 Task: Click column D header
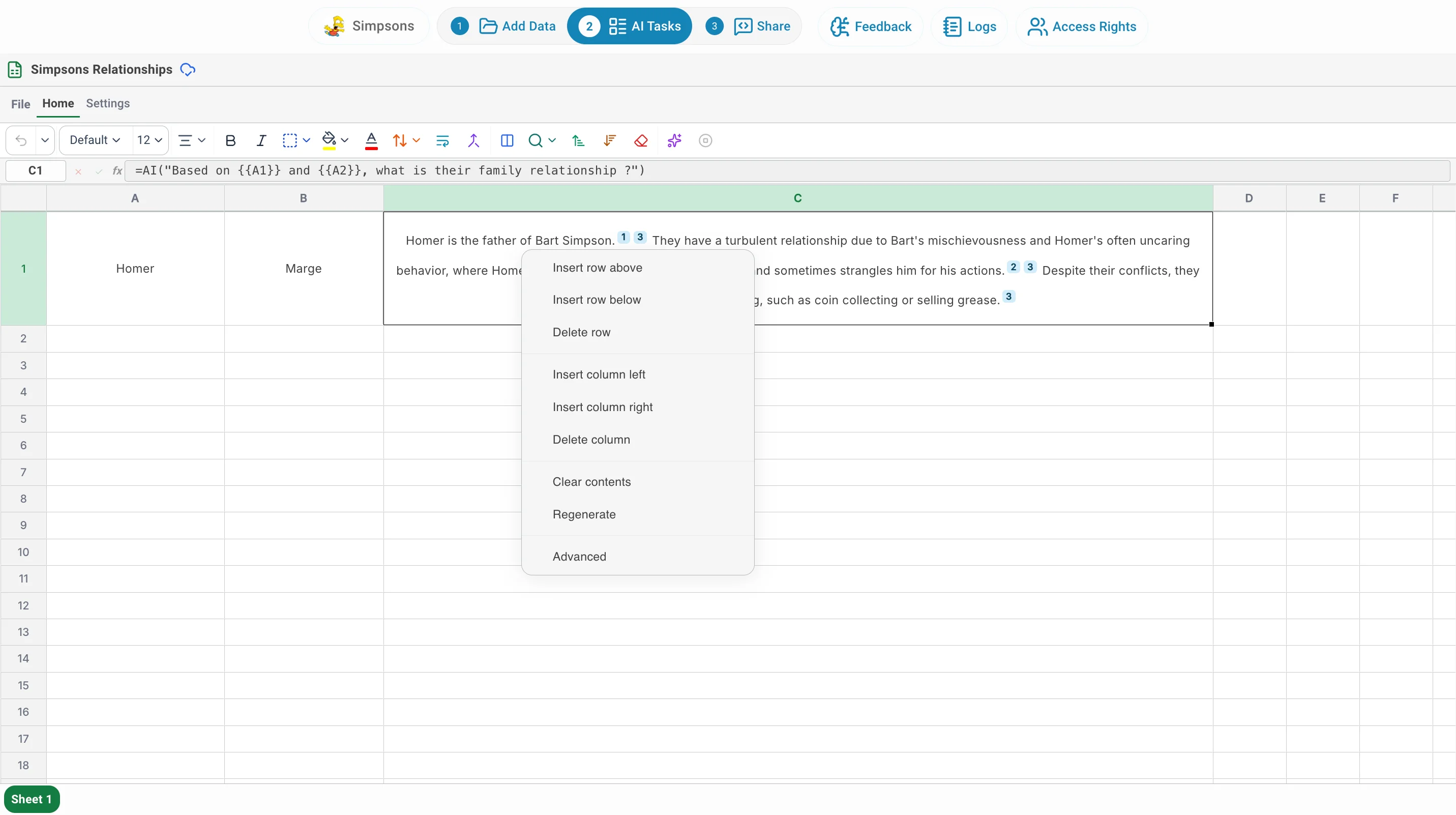point(1249,198)
